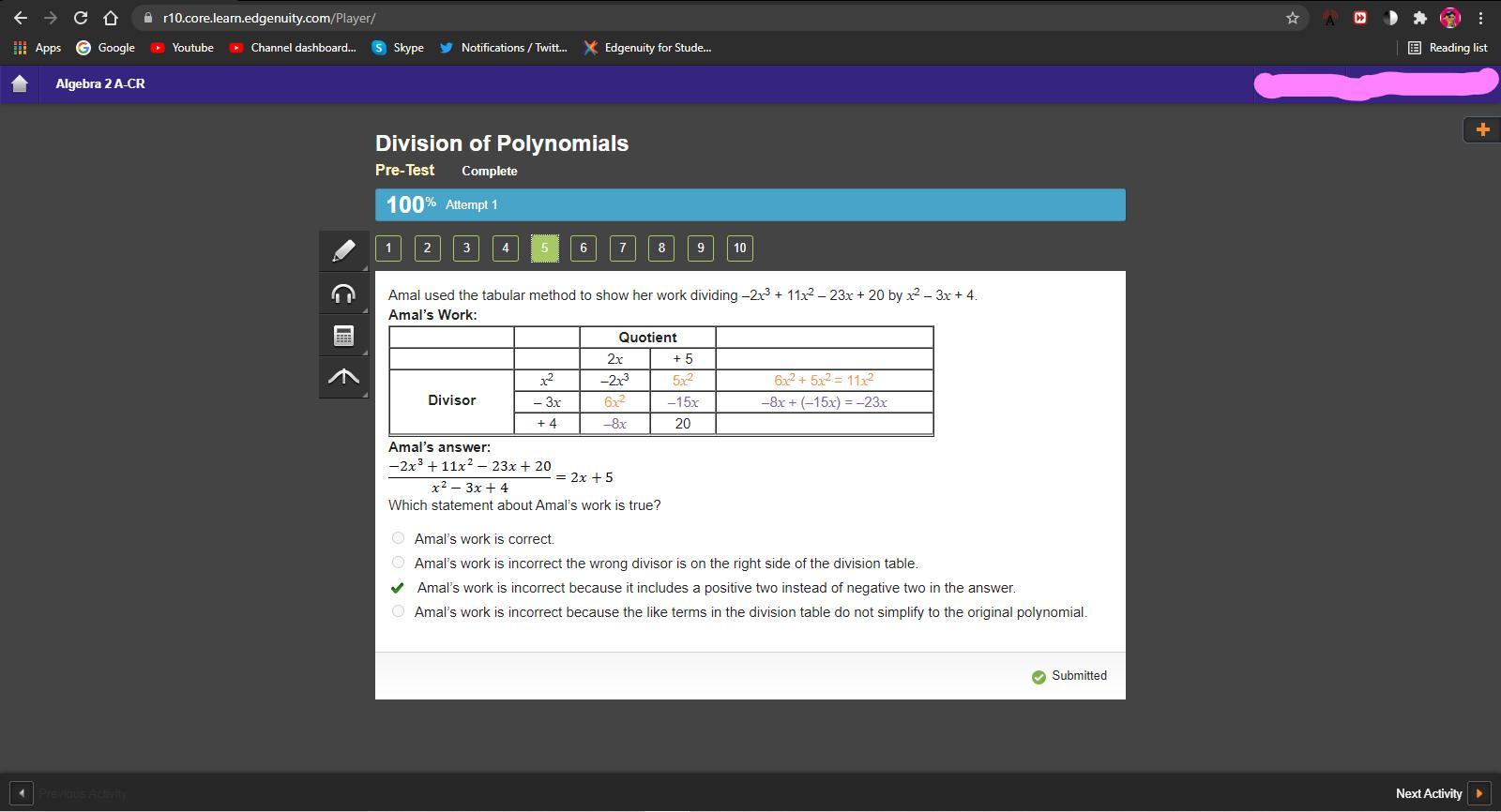Screen dimensions: 1501x812
Task: Select the like terms answer option
Action: coord(399,611)
